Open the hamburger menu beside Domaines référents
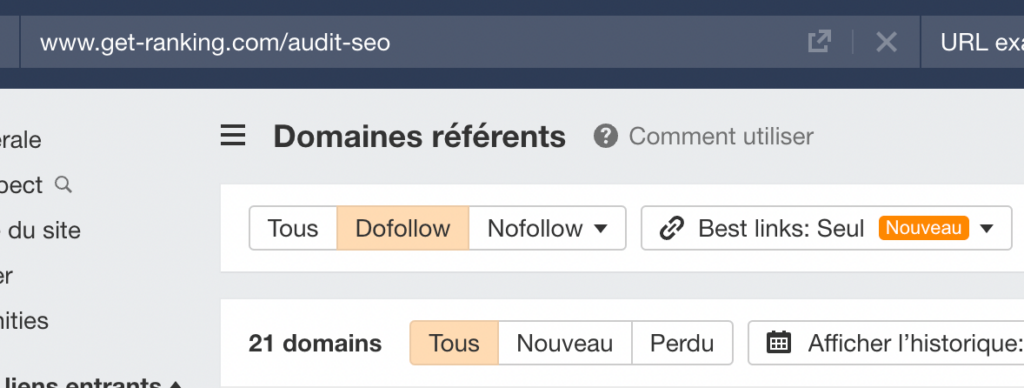Viewport: 1024px width, 388px height. pyautogui.click(x=233, y=136)
